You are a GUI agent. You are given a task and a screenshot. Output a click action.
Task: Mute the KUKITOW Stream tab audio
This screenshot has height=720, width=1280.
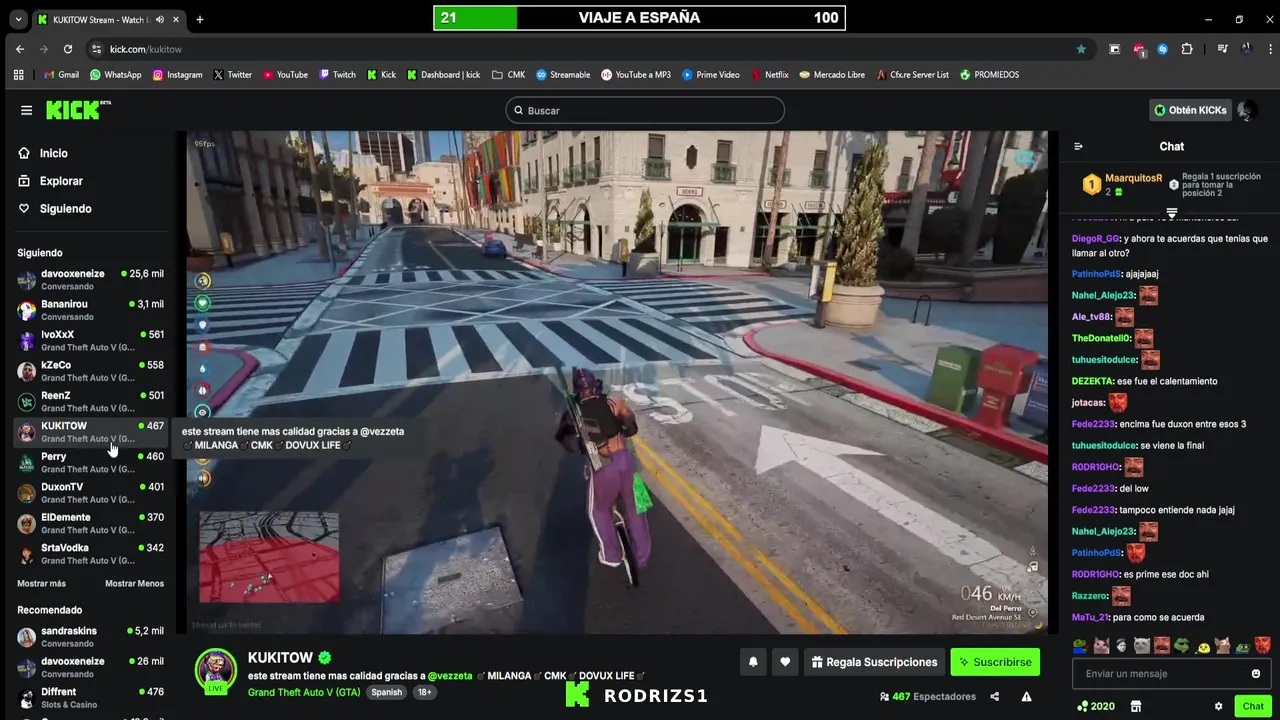click(x=159, y=19)
